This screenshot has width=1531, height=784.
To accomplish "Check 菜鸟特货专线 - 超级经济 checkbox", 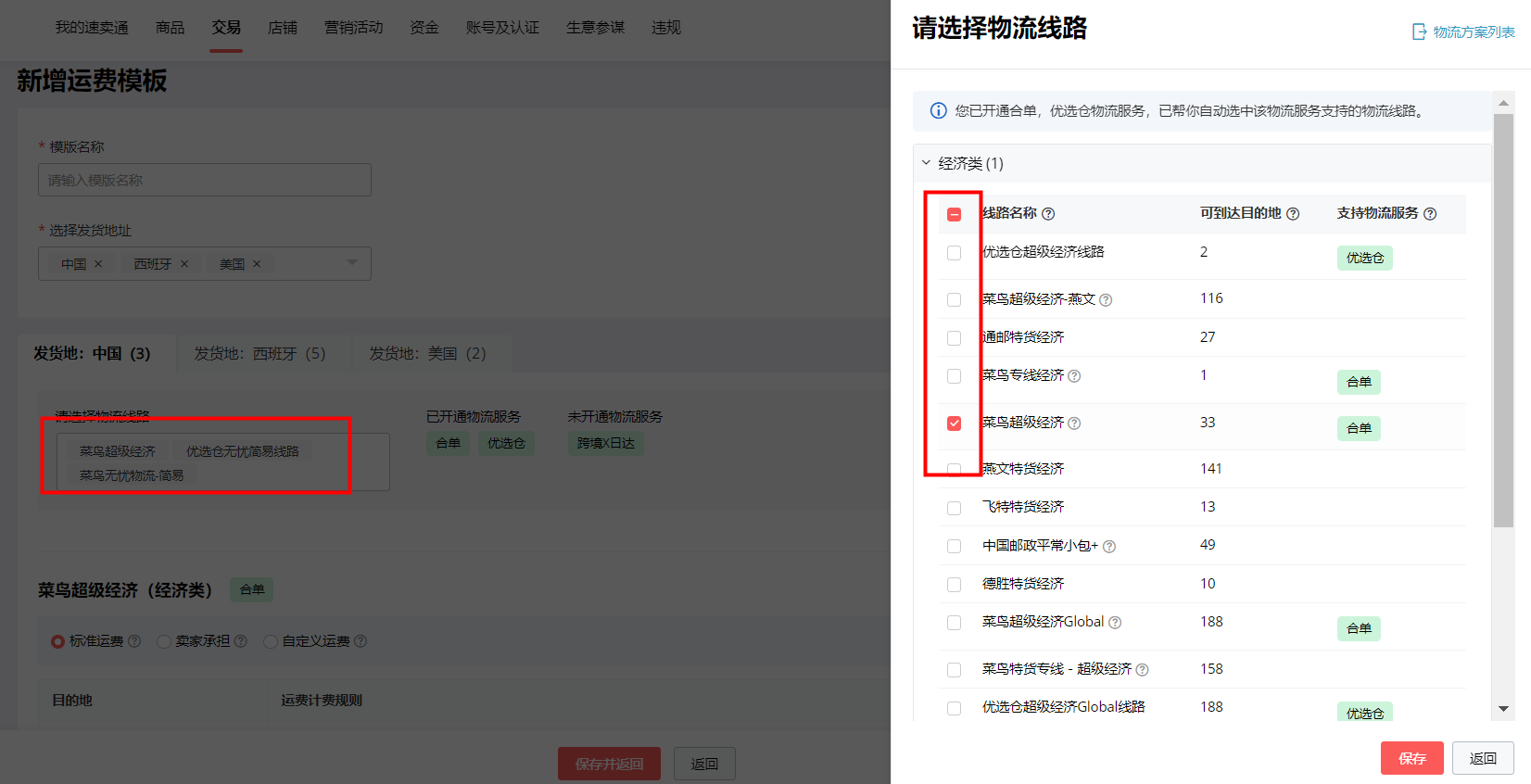I will [x=954, y=670].
